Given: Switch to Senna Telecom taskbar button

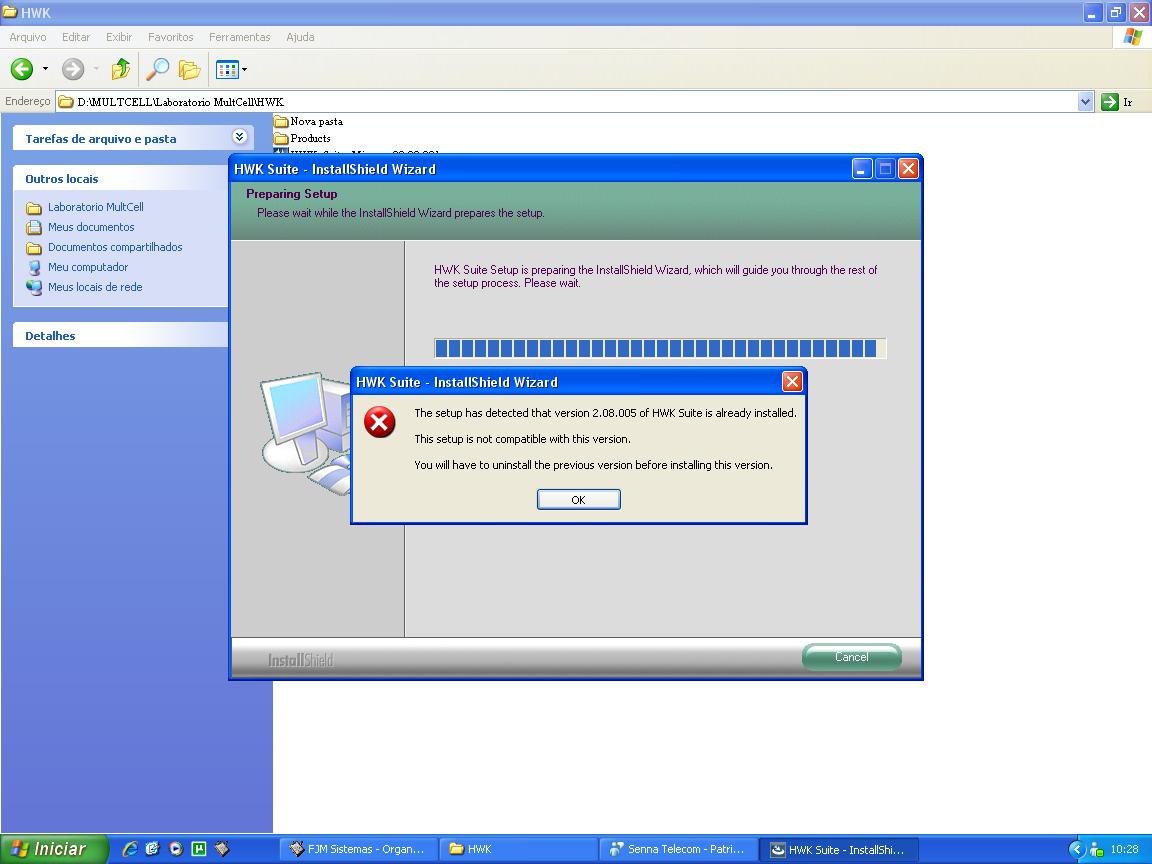Looking at the screenshot, I should pyautogui.click(x=677, y=849).
